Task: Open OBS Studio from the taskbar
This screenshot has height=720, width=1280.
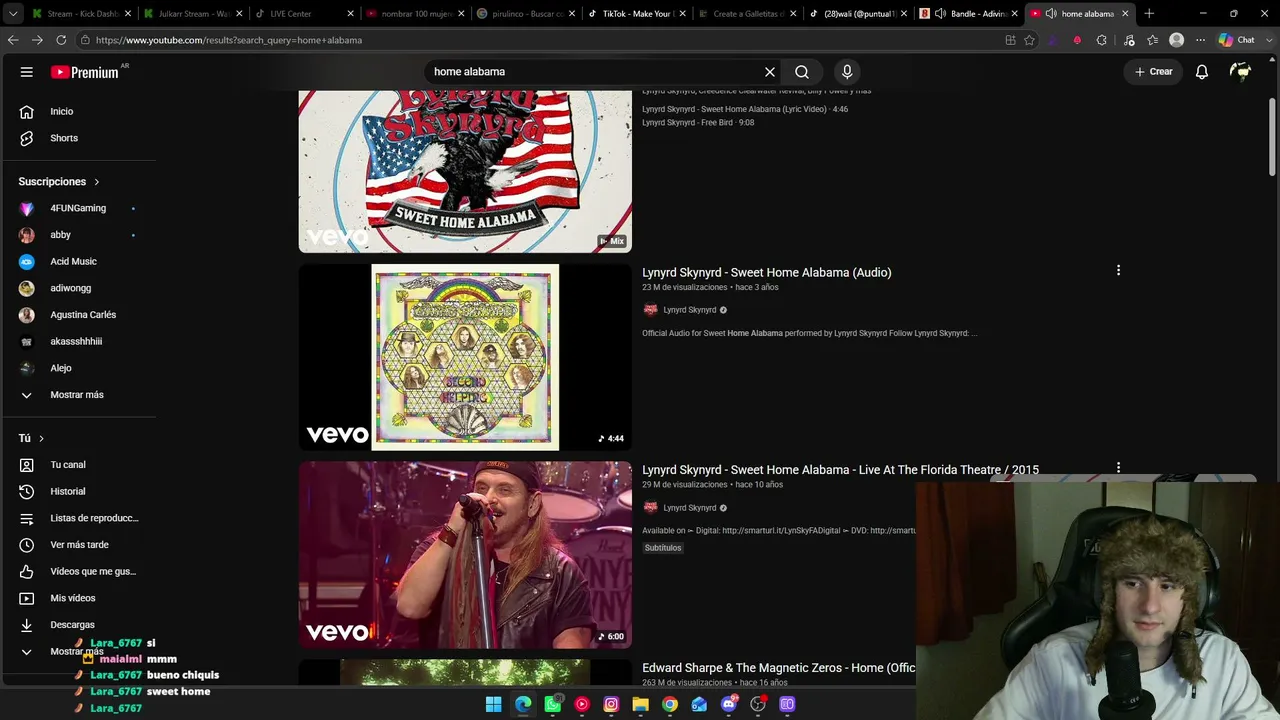Action: point(758,704)
